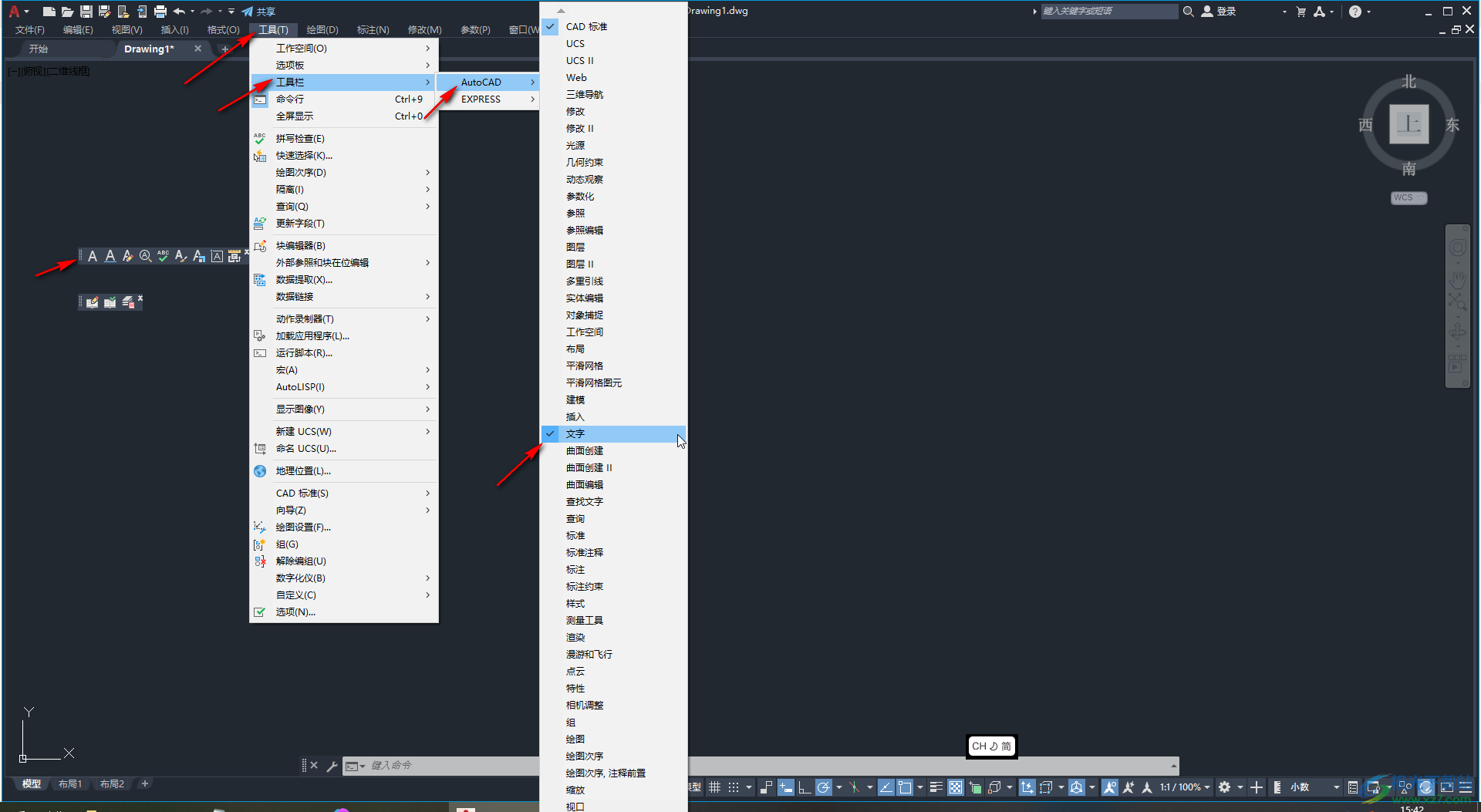Click Open file icon in quick access toolbar
The height and width of the screenshot is (812, 1481).
[67, 12]
